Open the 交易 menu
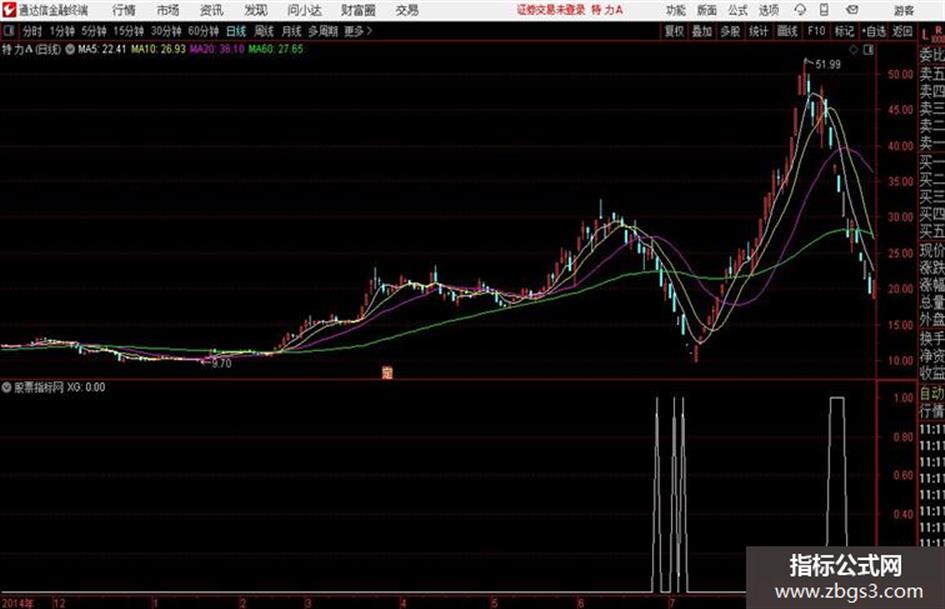The image size is (945, 609). (407, 10)
